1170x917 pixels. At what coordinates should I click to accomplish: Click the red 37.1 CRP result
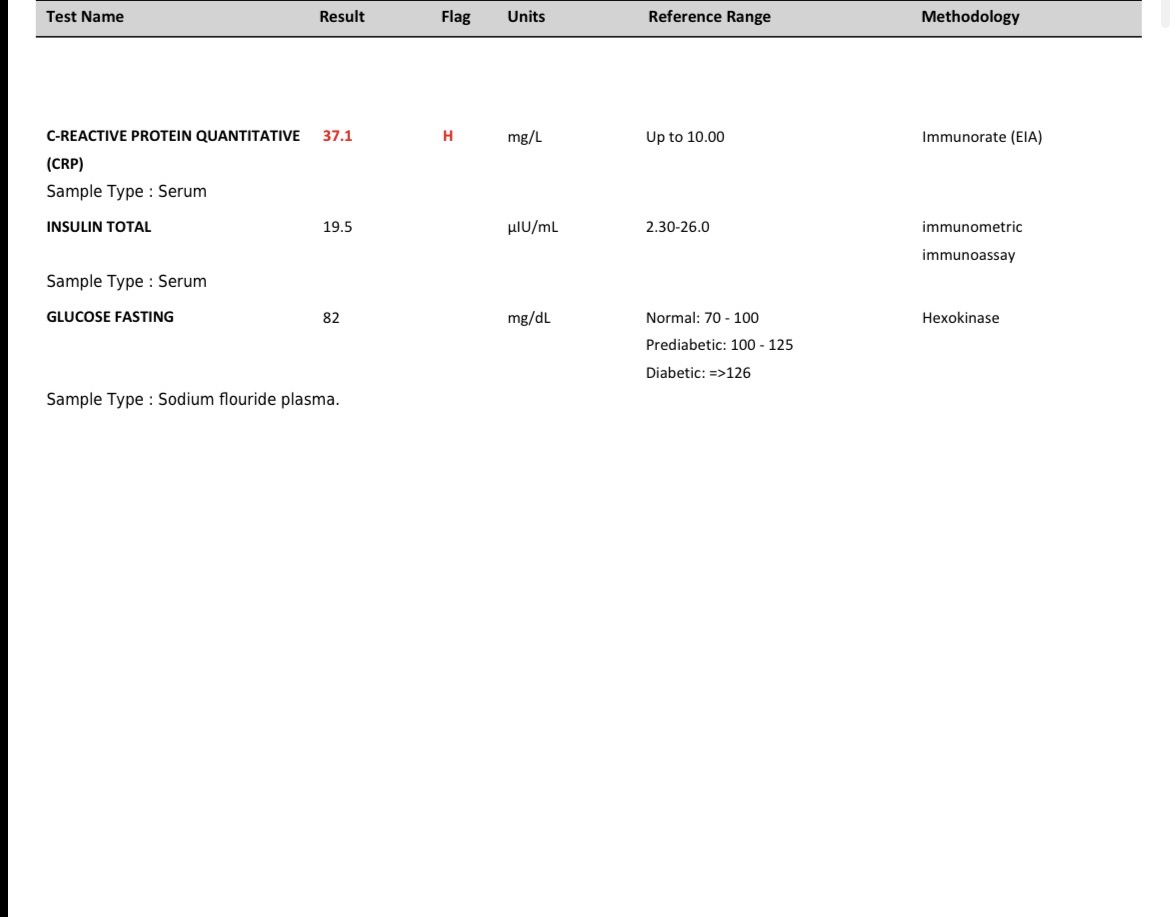pos(337,136)
